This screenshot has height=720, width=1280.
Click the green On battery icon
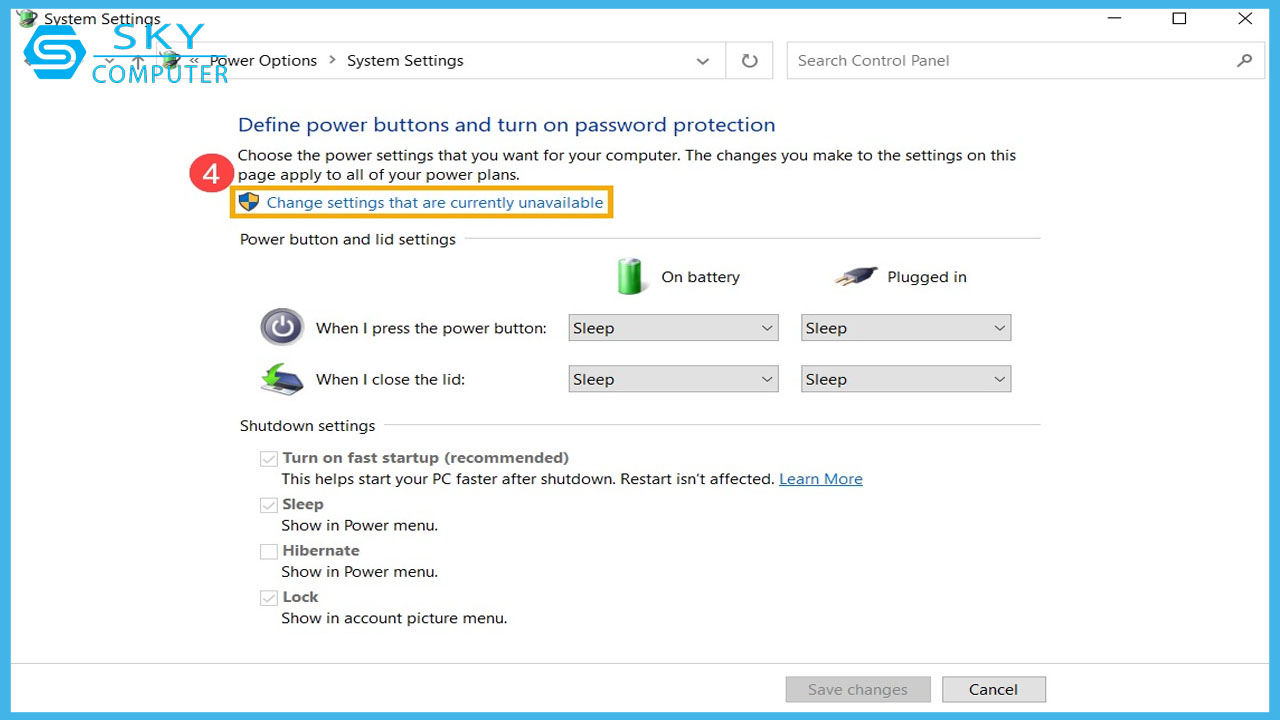click(630, 277)
